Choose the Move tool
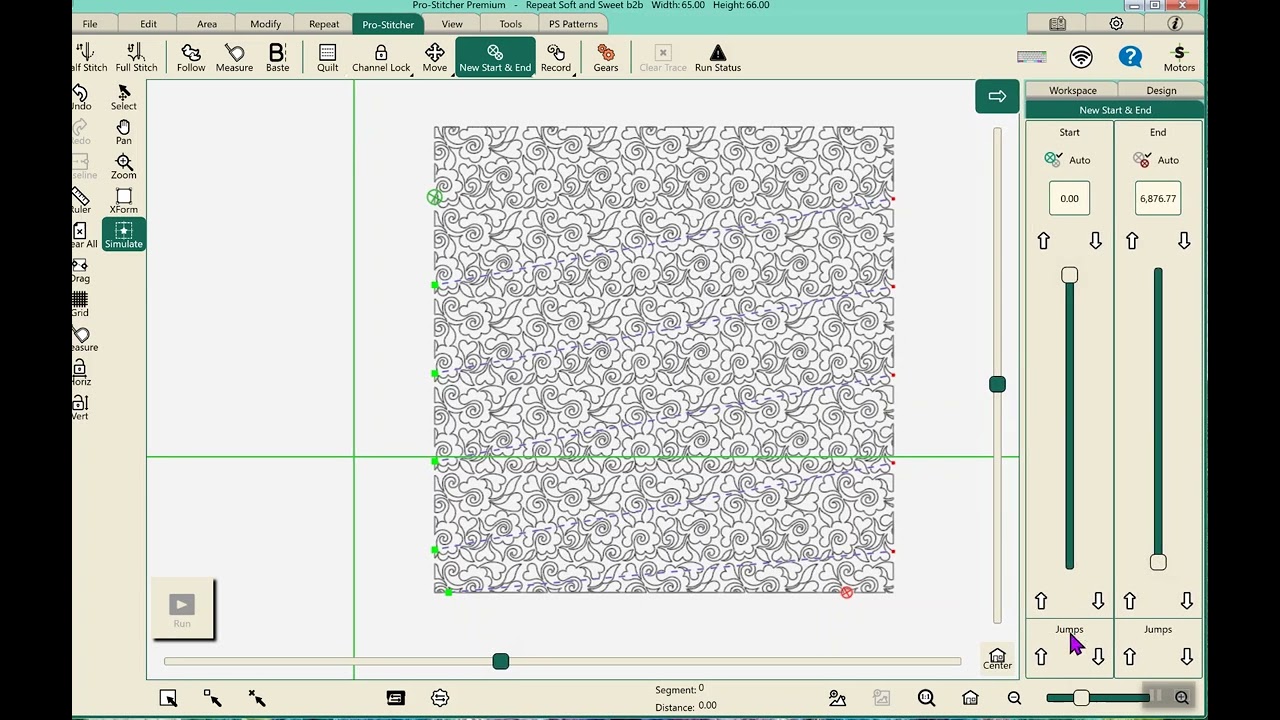Image resolution: width=1280 pixels, height=720 pixels. tap(435, 58)
